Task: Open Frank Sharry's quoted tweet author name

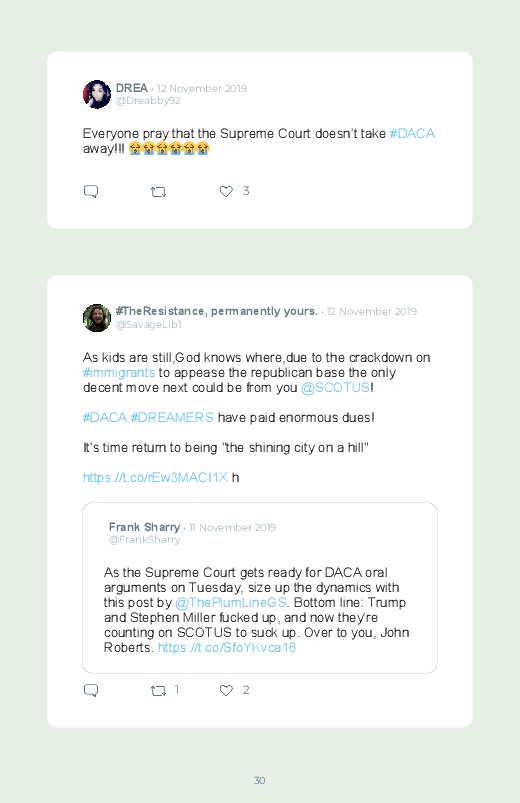Action: click(144, 527)
